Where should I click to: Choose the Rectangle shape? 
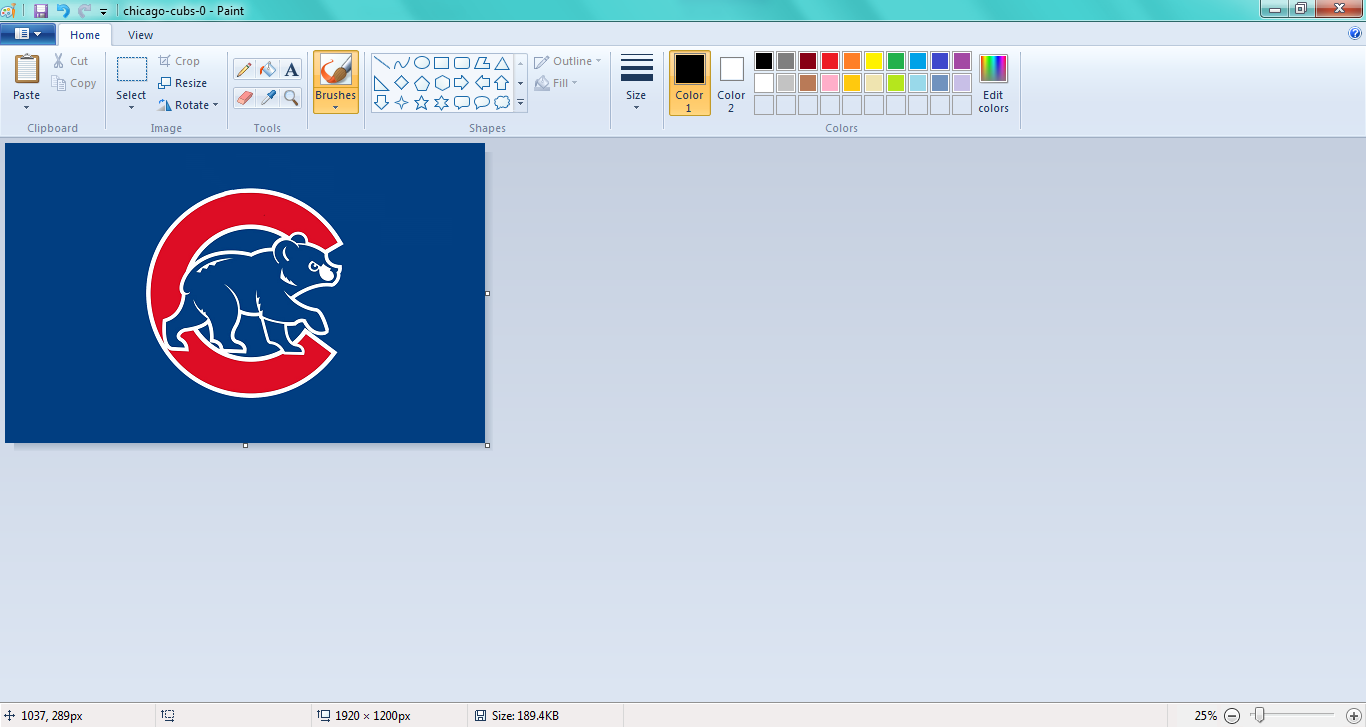coord(441,63)
